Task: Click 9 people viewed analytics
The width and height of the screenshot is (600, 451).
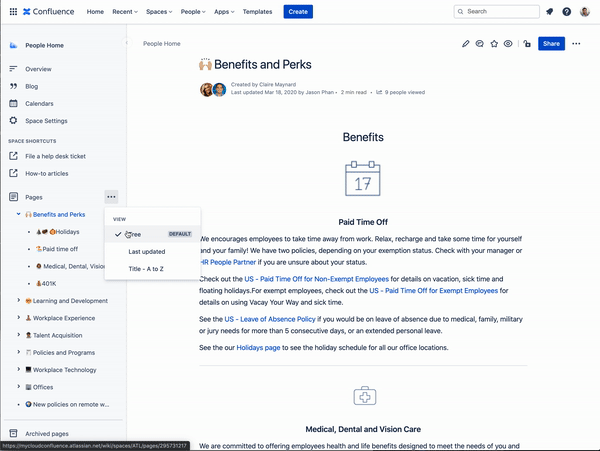Action: tap(401, 92)
